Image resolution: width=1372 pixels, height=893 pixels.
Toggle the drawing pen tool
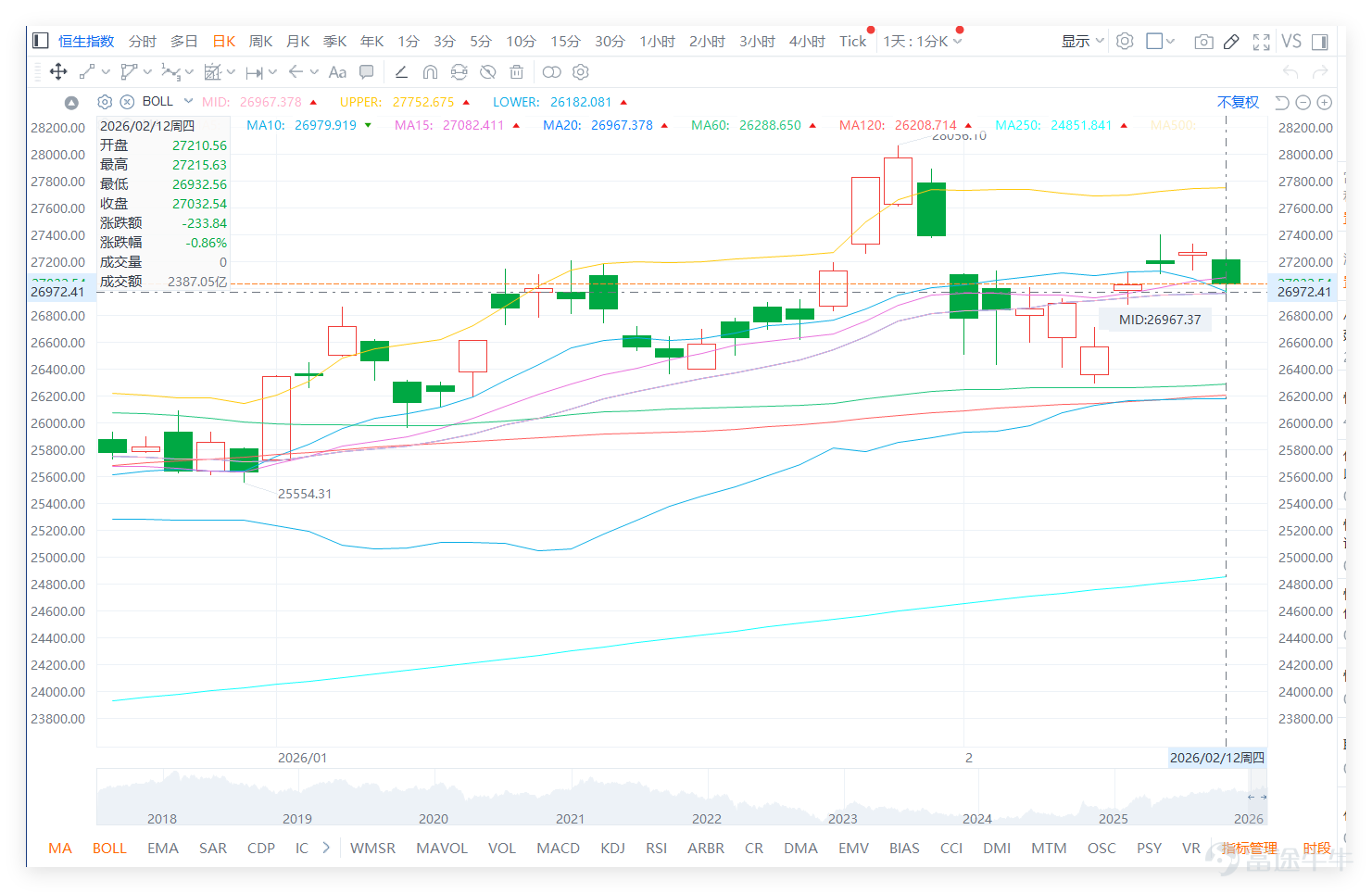[1231, 42]
